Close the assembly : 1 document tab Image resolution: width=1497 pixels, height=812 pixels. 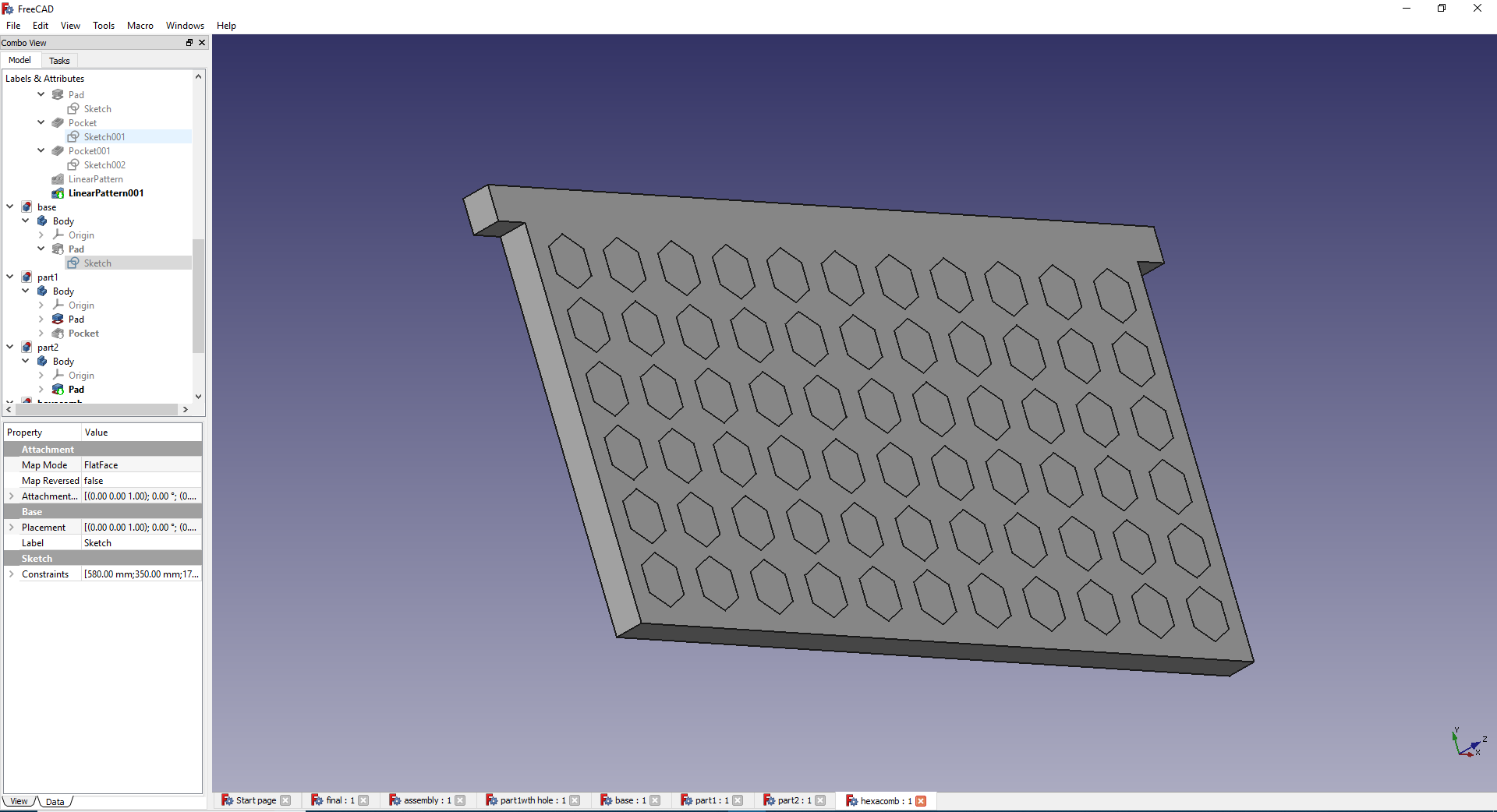[460, 800]
